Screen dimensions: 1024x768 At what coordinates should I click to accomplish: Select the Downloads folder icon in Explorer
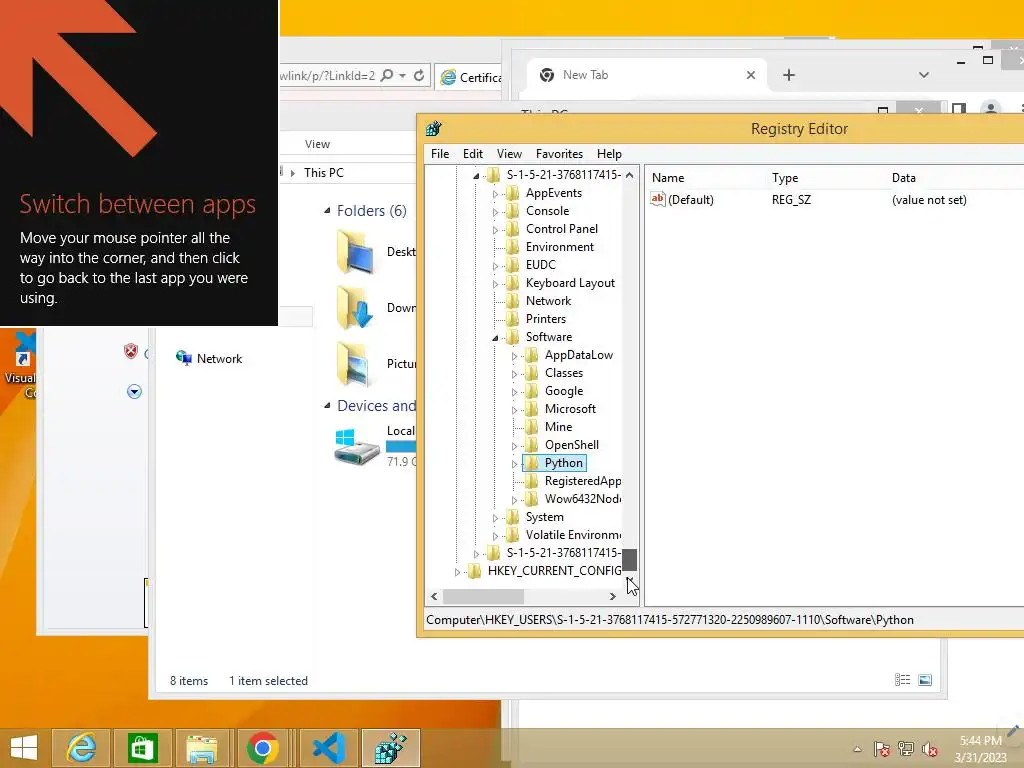355,307
